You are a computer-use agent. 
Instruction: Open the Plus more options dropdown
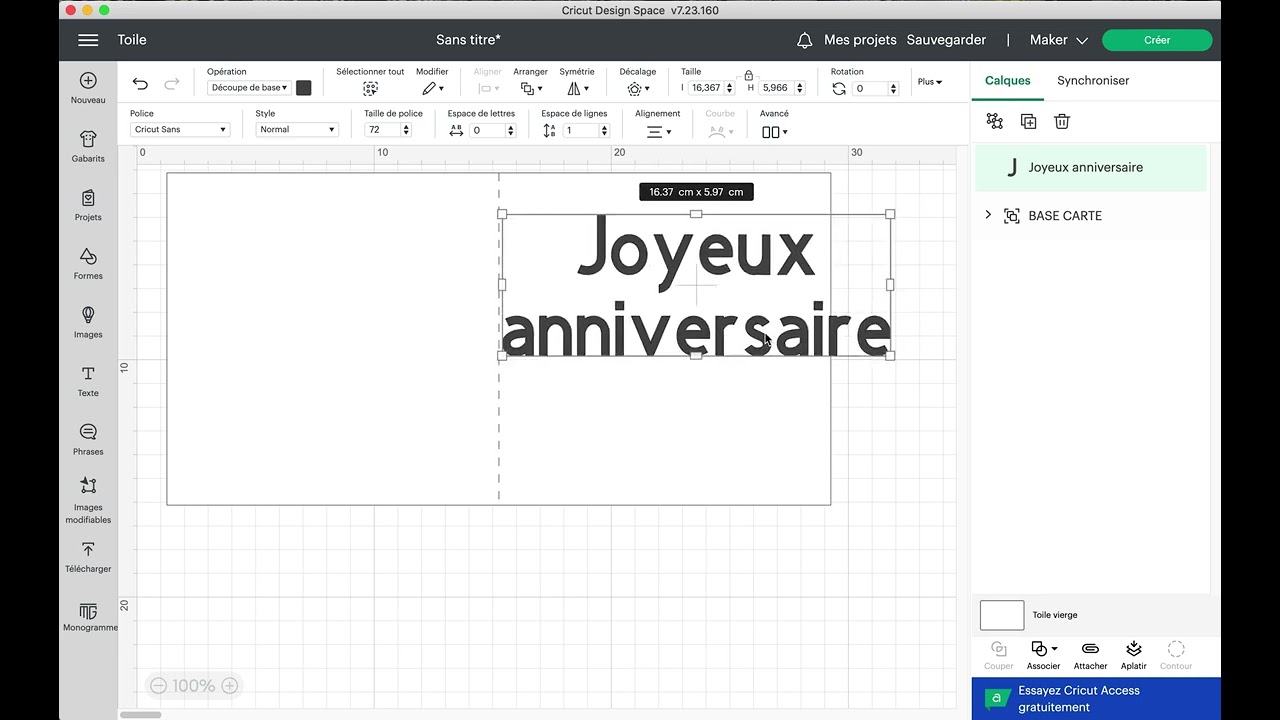coord(930,82)
